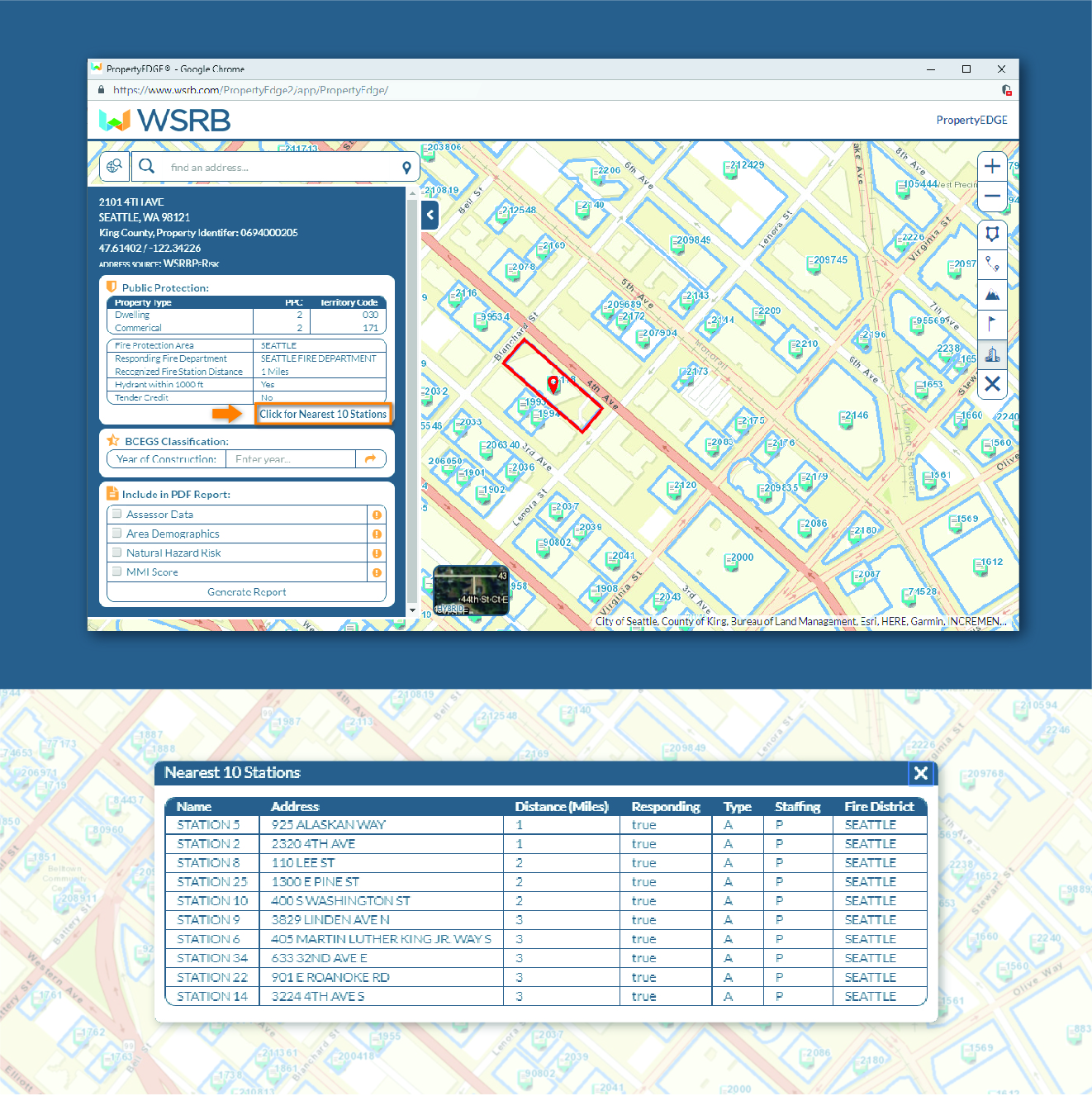Focus the Enter year input field
The image size is (1092, 1096).
click(x=291, y=459)
